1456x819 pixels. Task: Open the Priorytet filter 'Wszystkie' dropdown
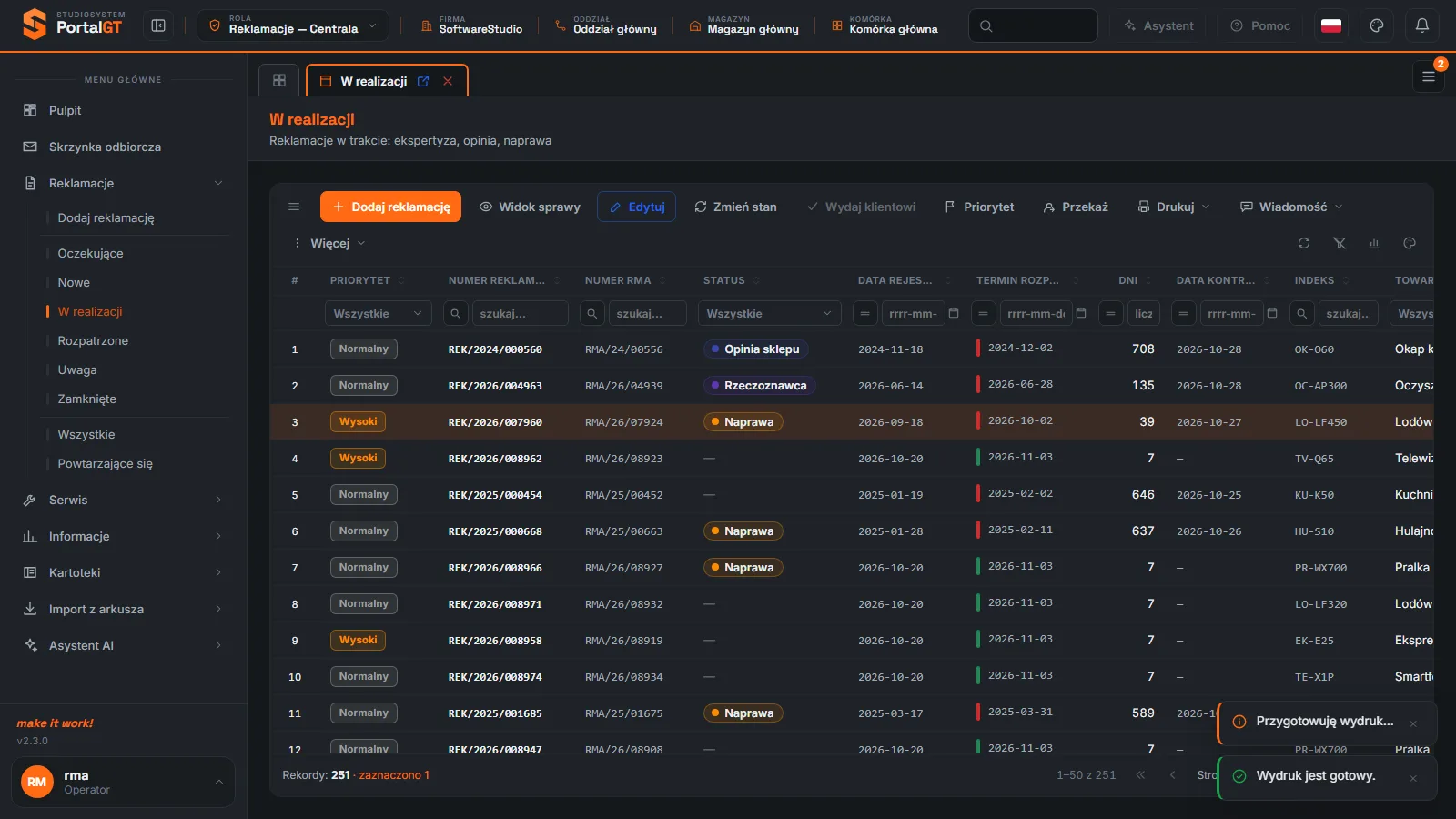point(378,313)
